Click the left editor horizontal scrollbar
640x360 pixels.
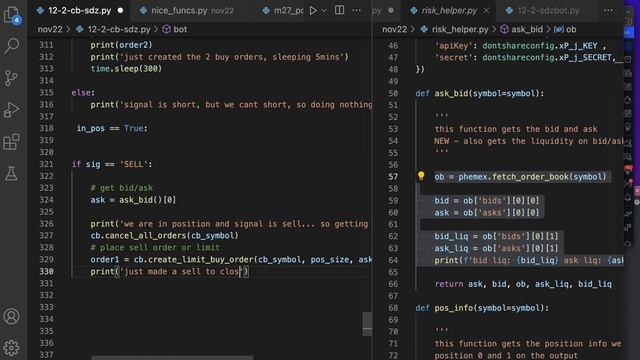click(x=172, y=358)
